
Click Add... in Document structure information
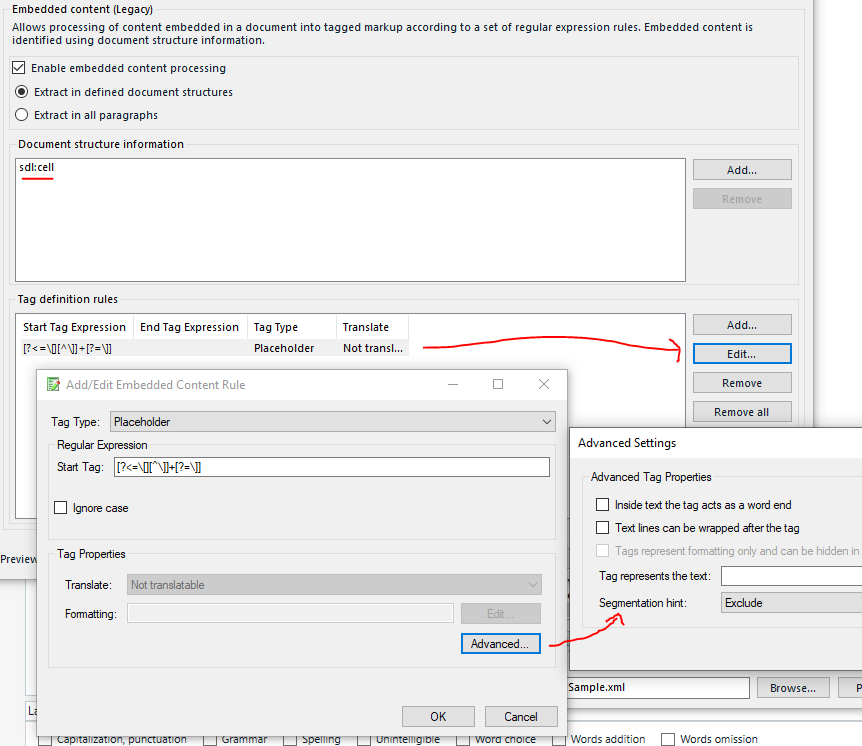(741, 170)
